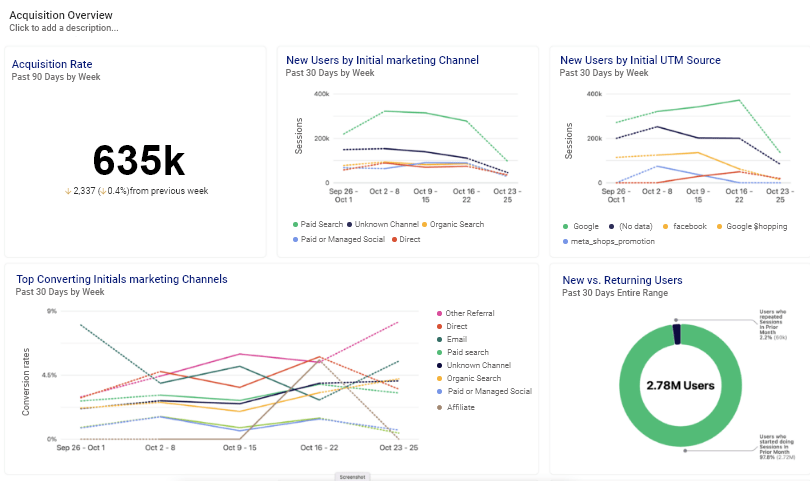
Task: Toggle Organic Search legend in Top Converting chart
Action: 469,378
